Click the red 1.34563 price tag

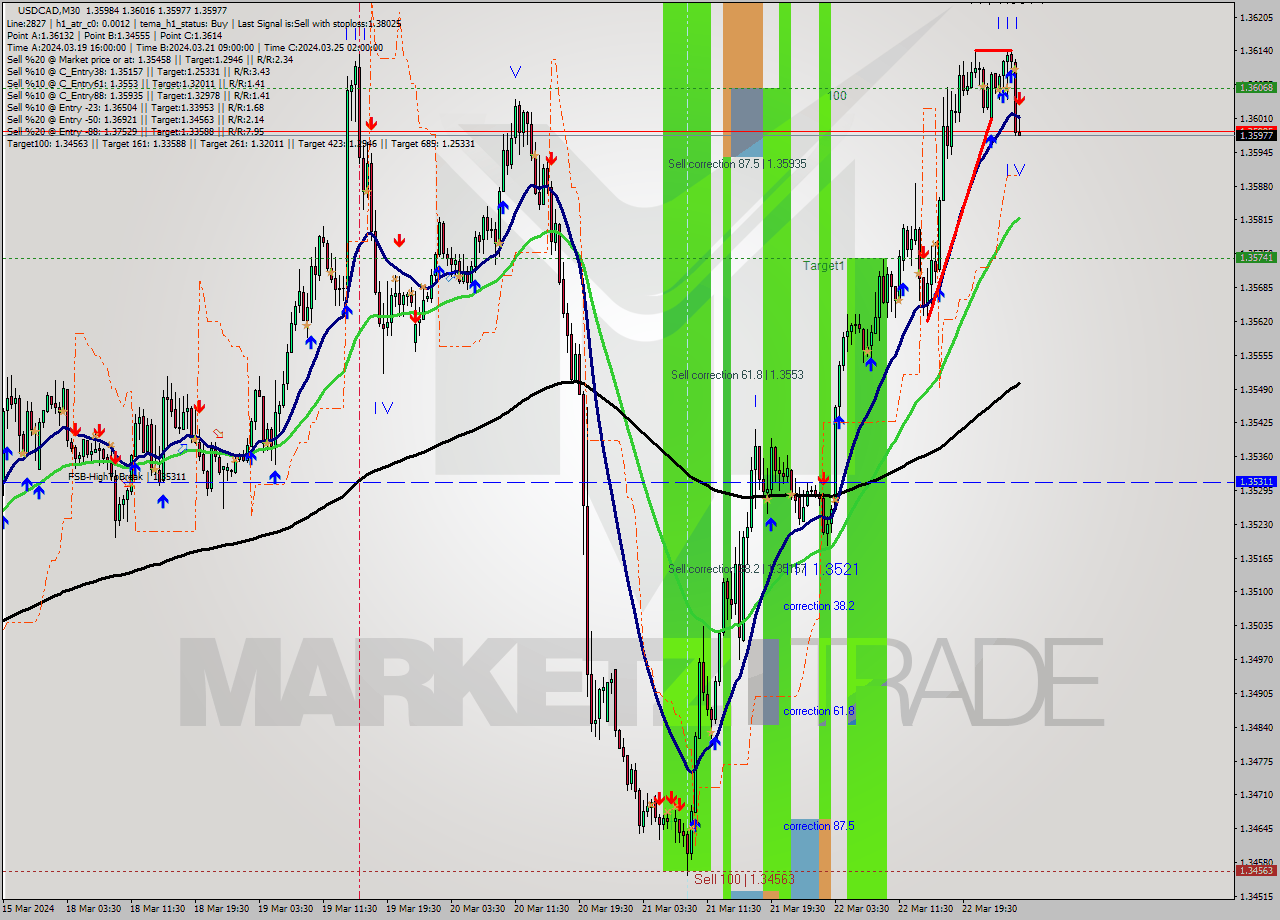point(1256,870)
